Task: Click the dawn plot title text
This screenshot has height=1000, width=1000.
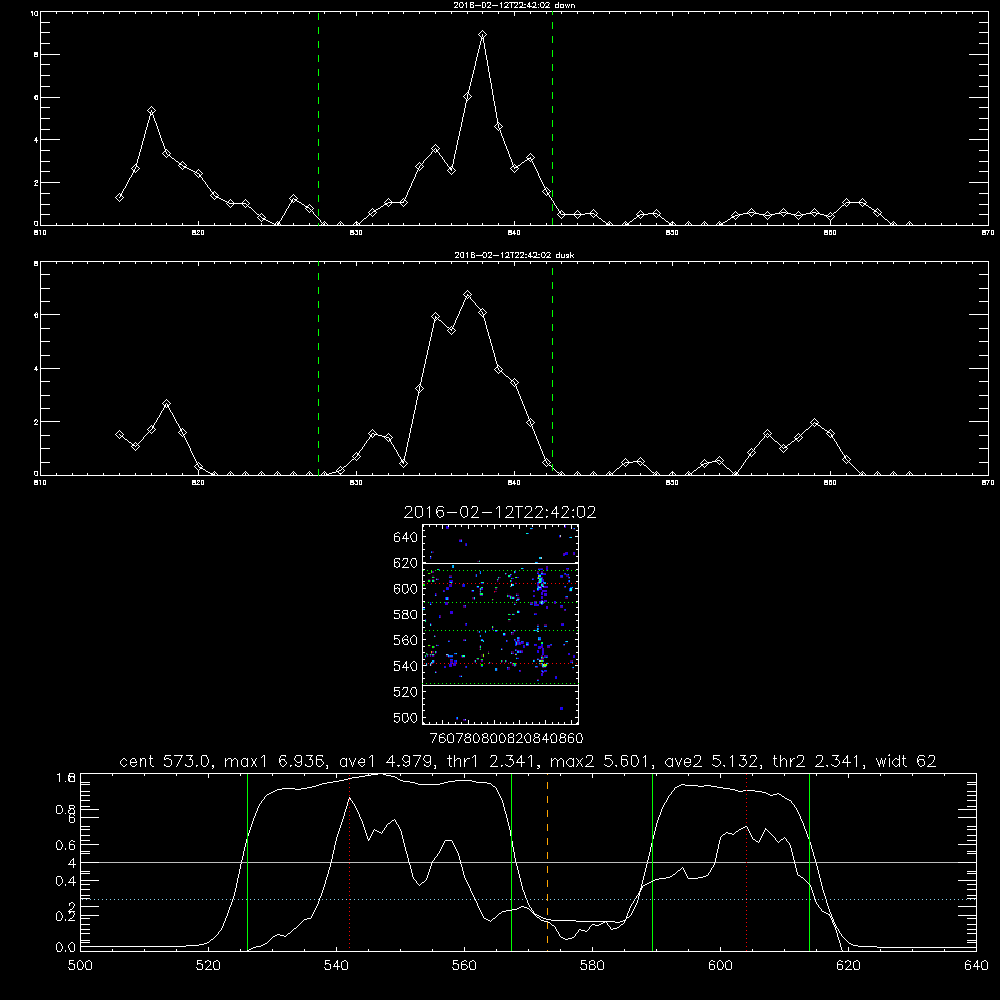Action: 513,4
